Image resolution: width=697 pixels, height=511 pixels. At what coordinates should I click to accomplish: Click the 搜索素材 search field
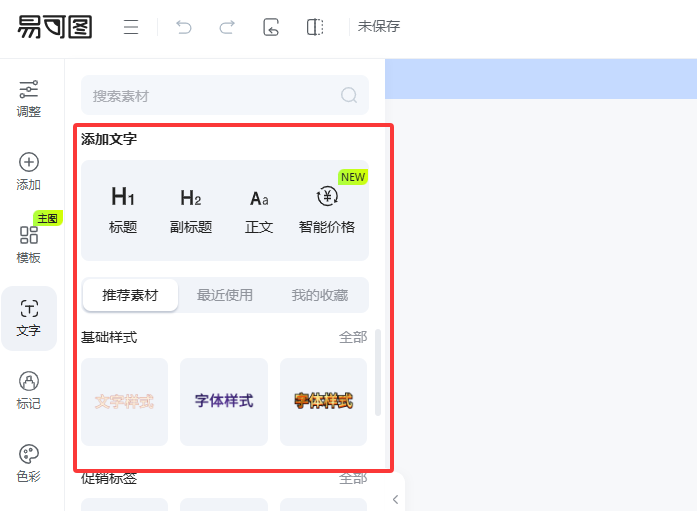click(x=210, y=96)
